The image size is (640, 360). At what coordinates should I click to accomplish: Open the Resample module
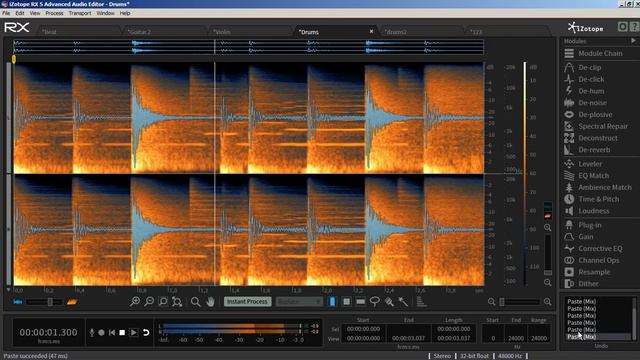587,272
